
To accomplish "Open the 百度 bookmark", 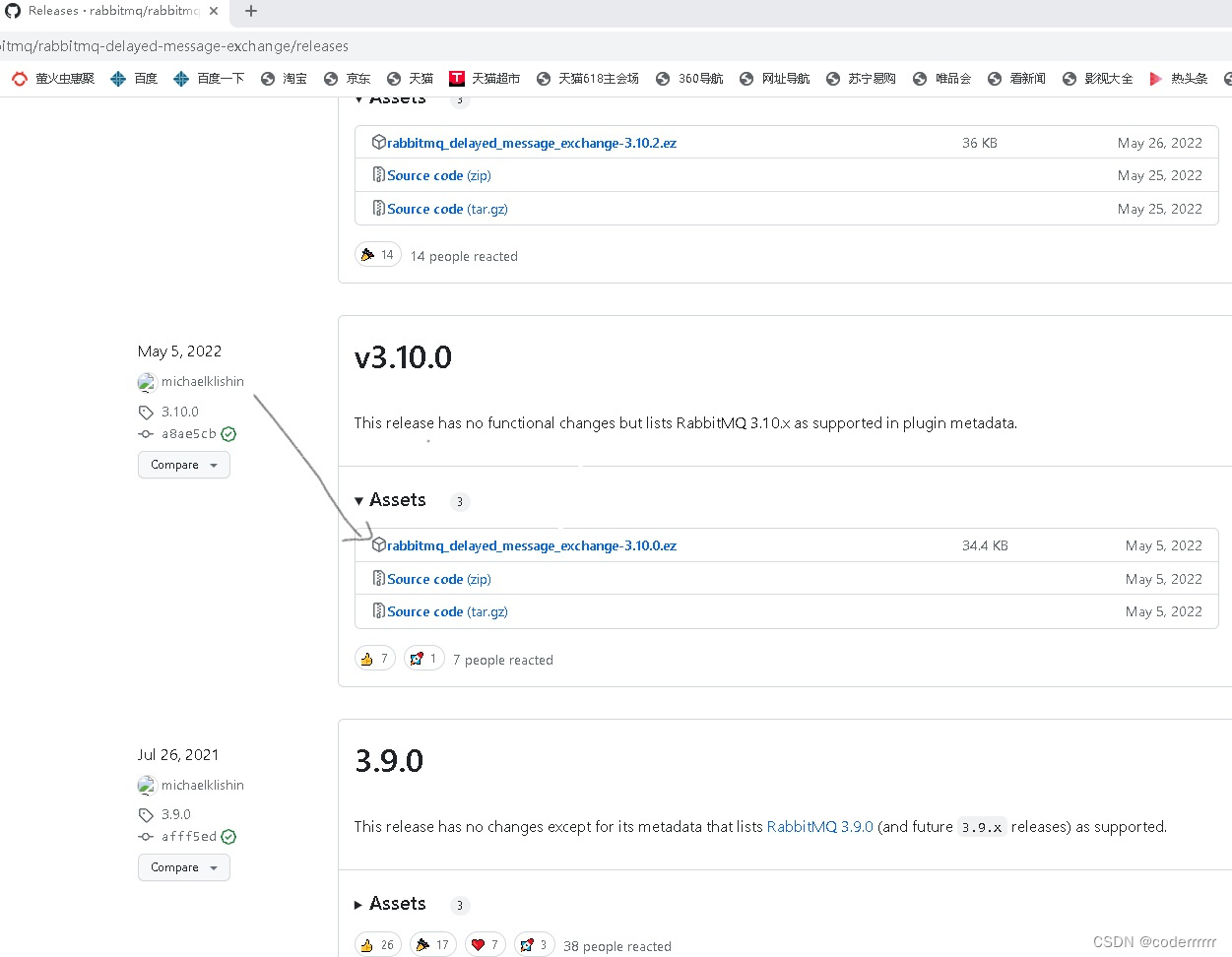I will pyautogui.click(x=134, y=79).
